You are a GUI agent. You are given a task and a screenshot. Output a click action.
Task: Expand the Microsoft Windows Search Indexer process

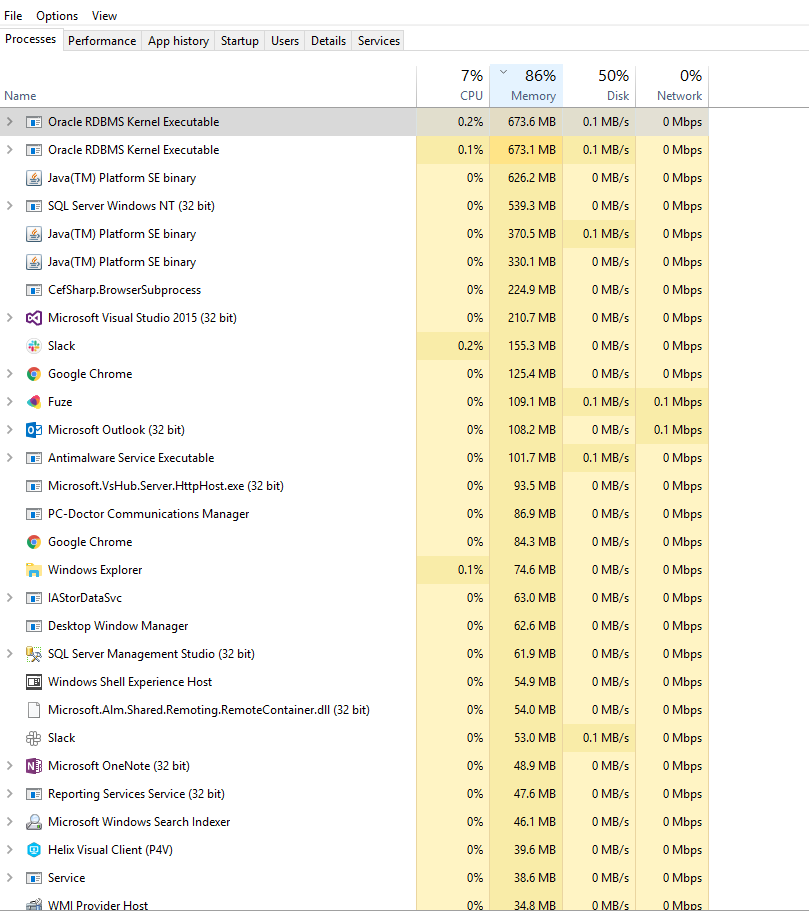[9, 821]
